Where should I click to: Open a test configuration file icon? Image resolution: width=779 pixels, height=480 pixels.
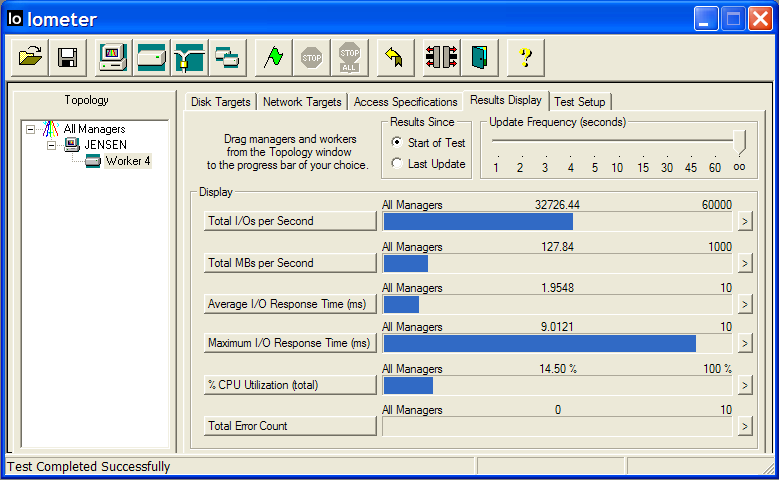[x=30, y=58]
